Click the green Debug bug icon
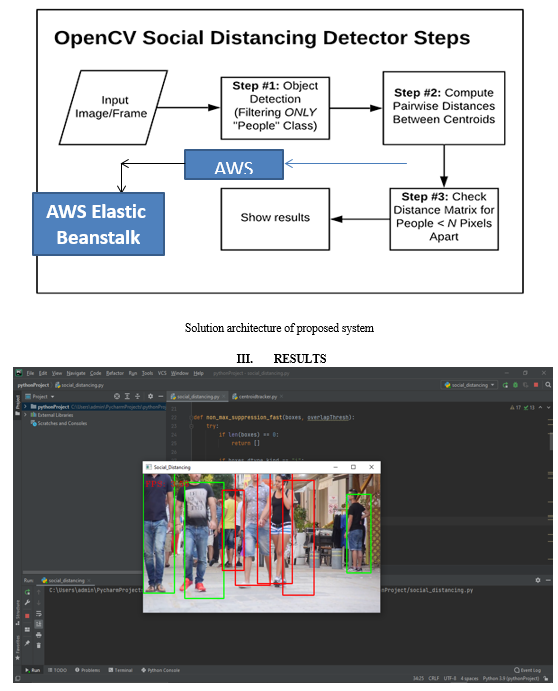Viewport: 558px width, 691px height. [x=515, y=385]
